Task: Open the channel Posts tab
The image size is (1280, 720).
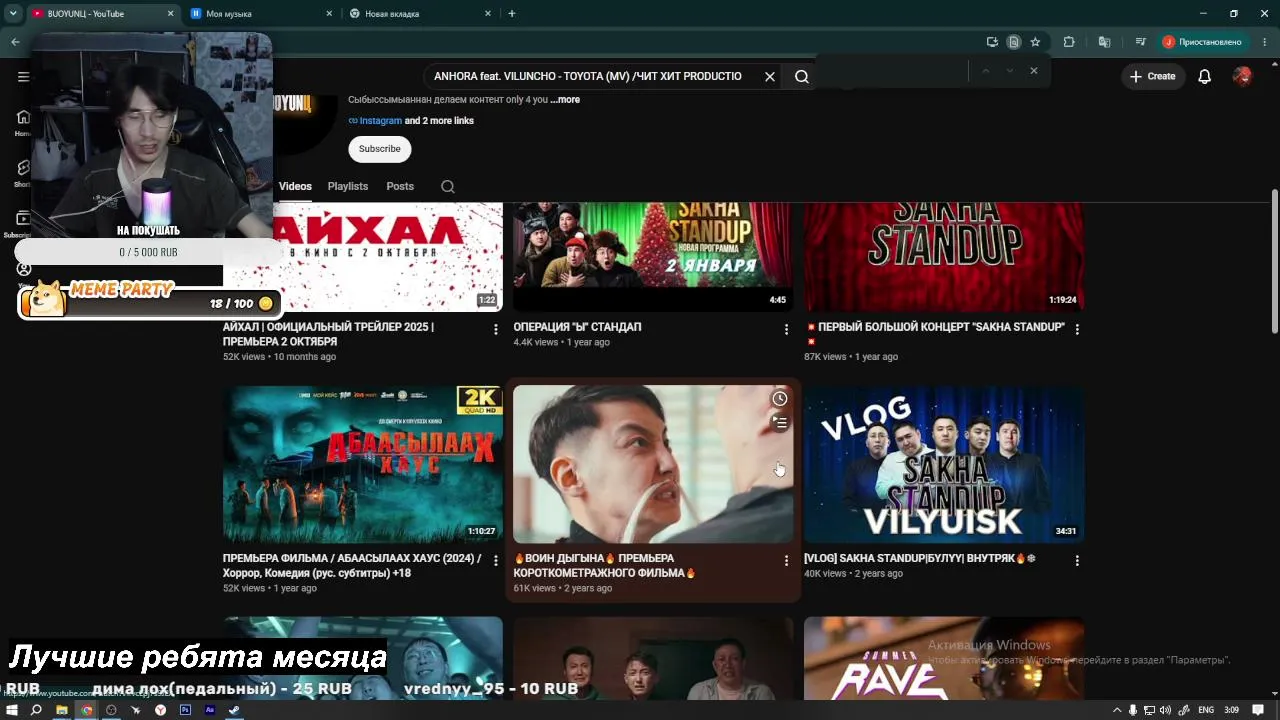Action: 400,186
